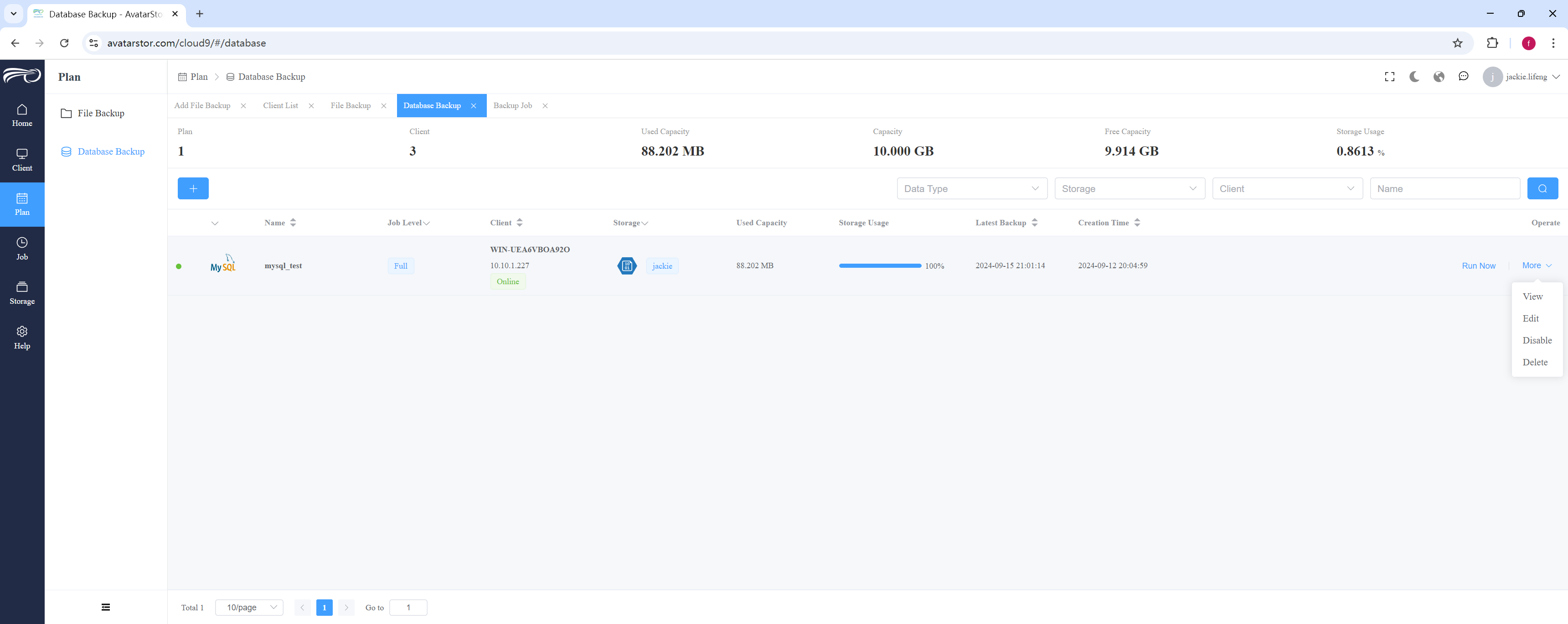Close the Client List tab
The image size is (1568, 624).
click(x=311, y=106)
